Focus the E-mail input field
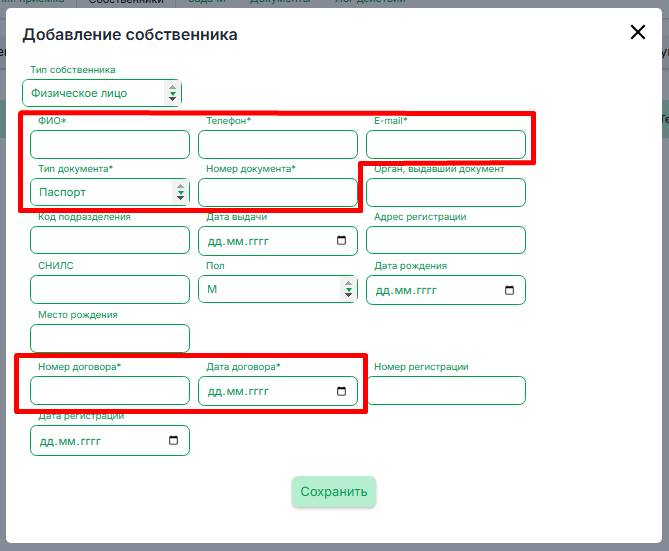The image size is (669, 551). coord(445,145)
